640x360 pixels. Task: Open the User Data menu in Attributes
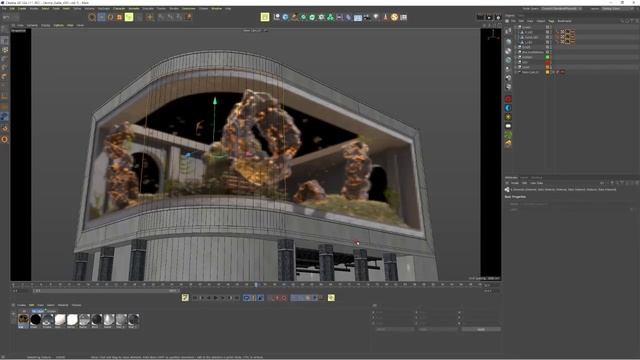pos(537,183)
